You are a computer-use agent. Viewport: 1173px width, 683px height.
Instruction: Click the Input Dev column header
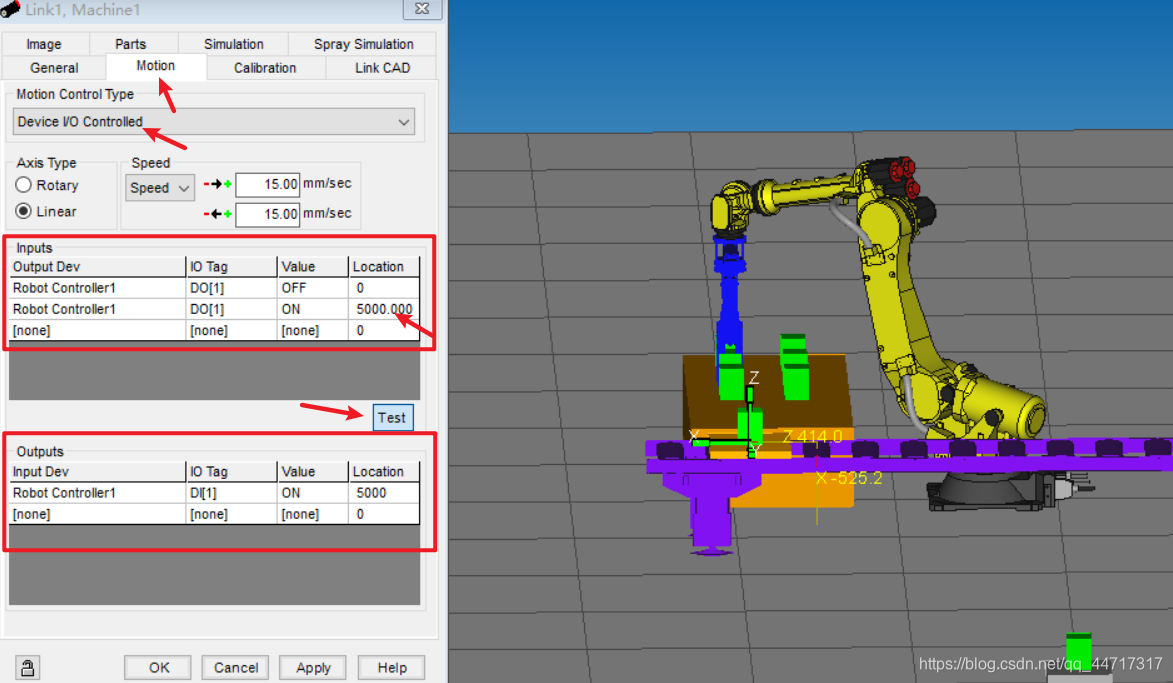(x=97, y=471)
